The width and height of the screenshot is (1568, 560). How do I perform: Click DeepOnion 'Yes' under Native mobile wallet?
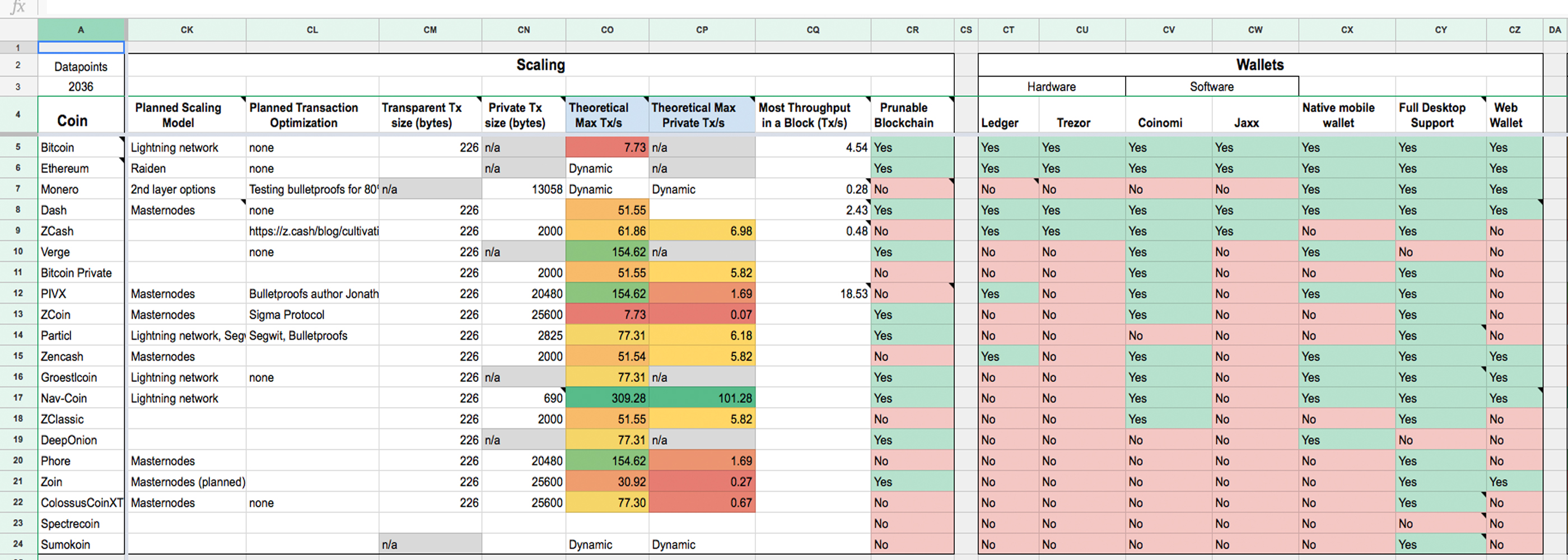click(1346, 440)
